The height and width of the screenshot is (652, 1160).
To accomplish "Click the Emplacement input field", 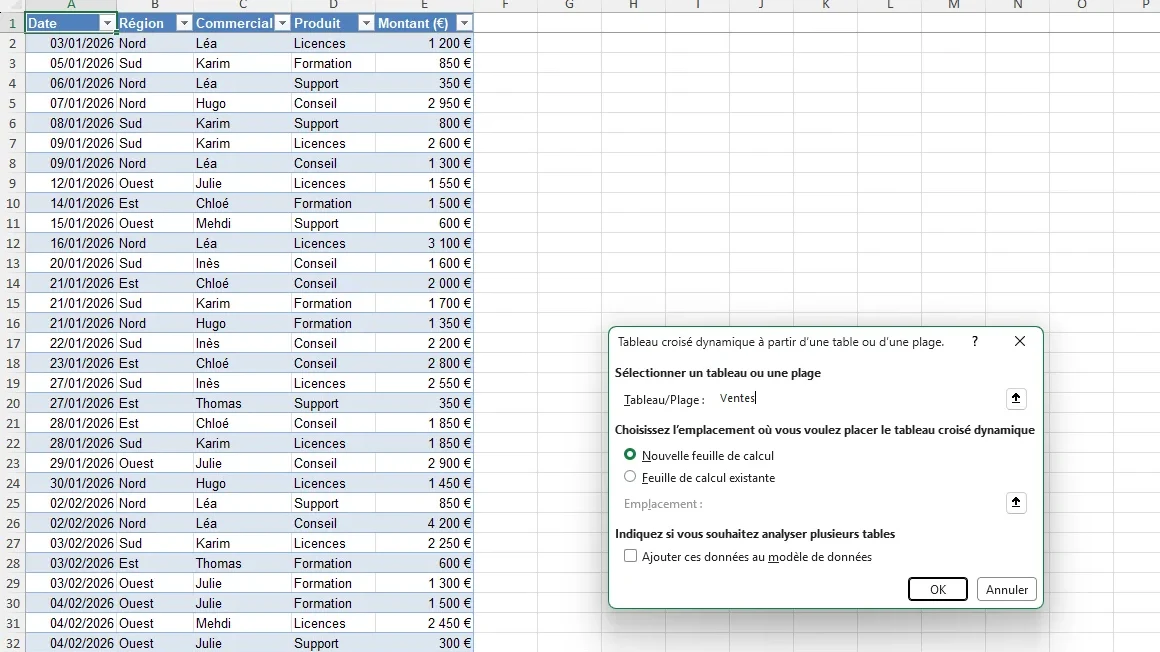I will (x=858, y=503).
